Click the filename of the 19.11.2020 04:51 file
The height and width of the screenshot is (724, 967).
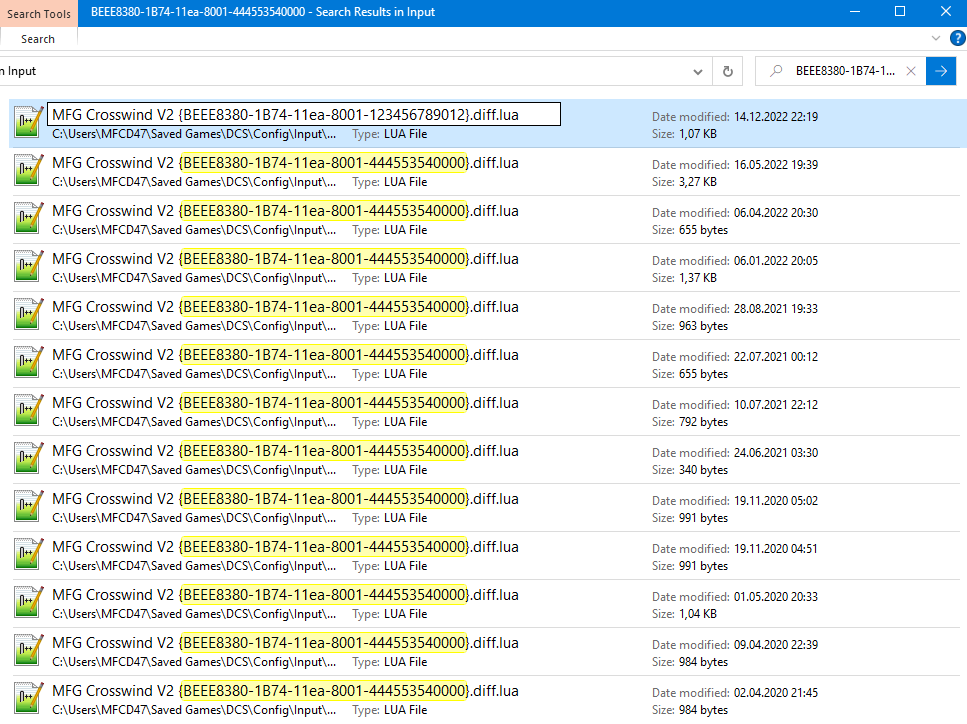click(286, 548)
